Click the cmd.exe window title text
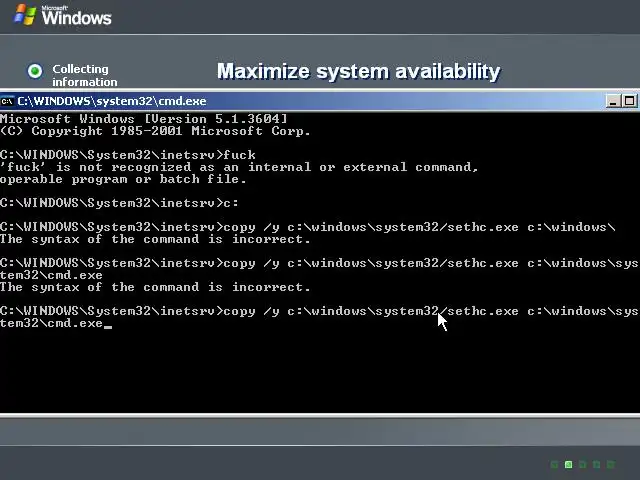 pyautogui.click(x=112, y=101)
